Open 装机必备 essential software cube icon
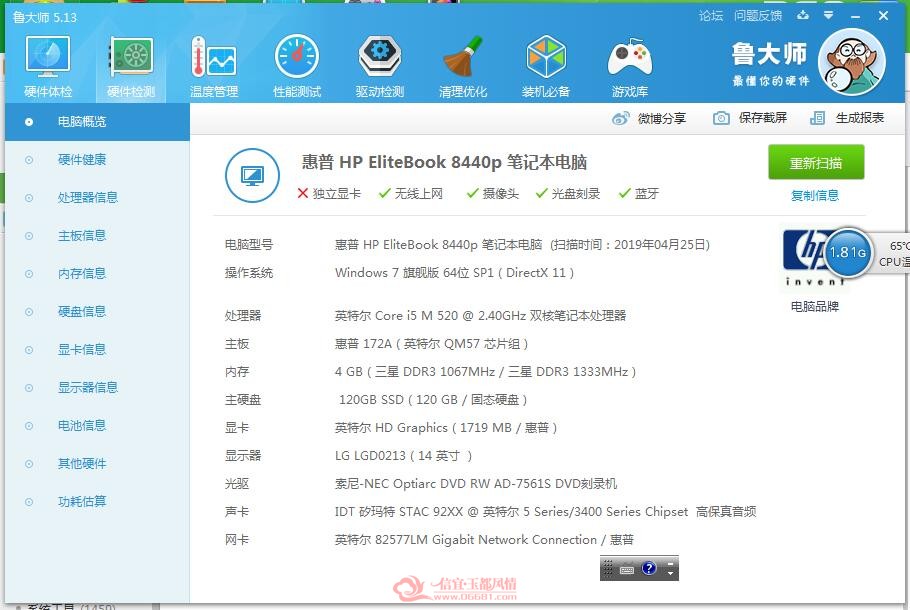This screenshot has height=610, width=910. (546, 66)
